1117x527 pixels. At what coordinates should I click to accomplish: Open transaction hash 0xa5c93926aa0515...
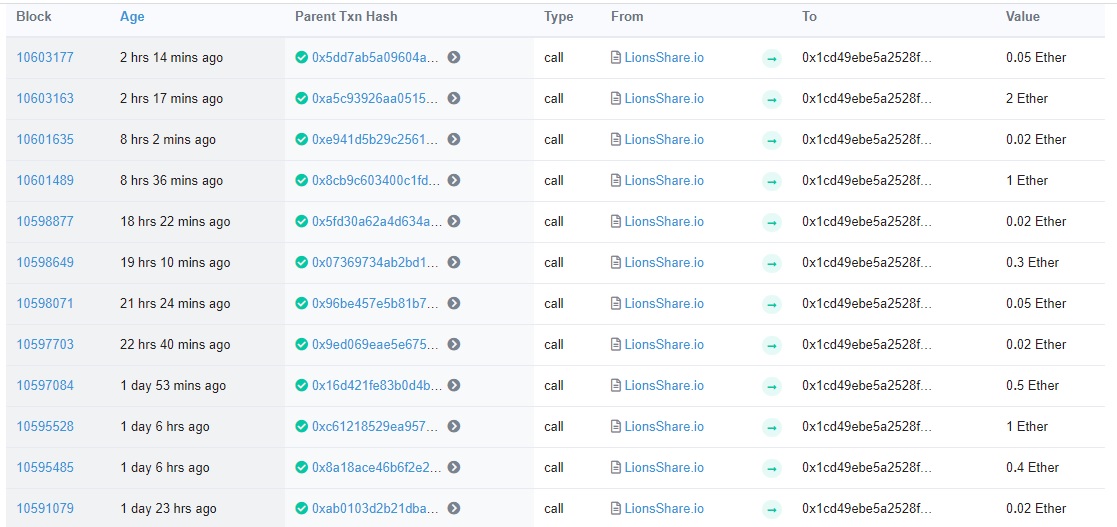click(x=377, y=98)
